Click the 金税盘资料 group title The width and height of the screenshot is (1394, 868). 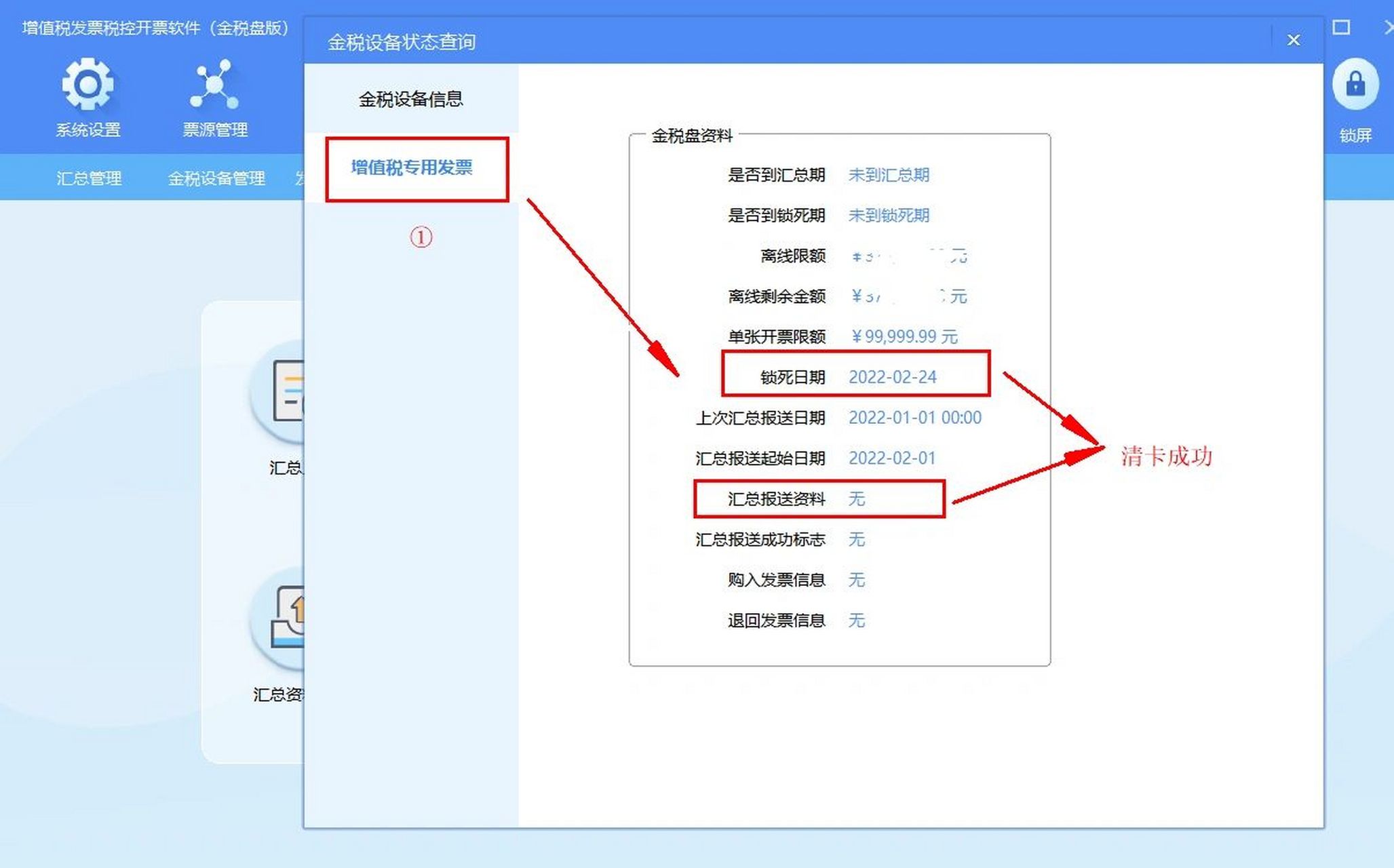pyautogui.click(x=692, y=136)
